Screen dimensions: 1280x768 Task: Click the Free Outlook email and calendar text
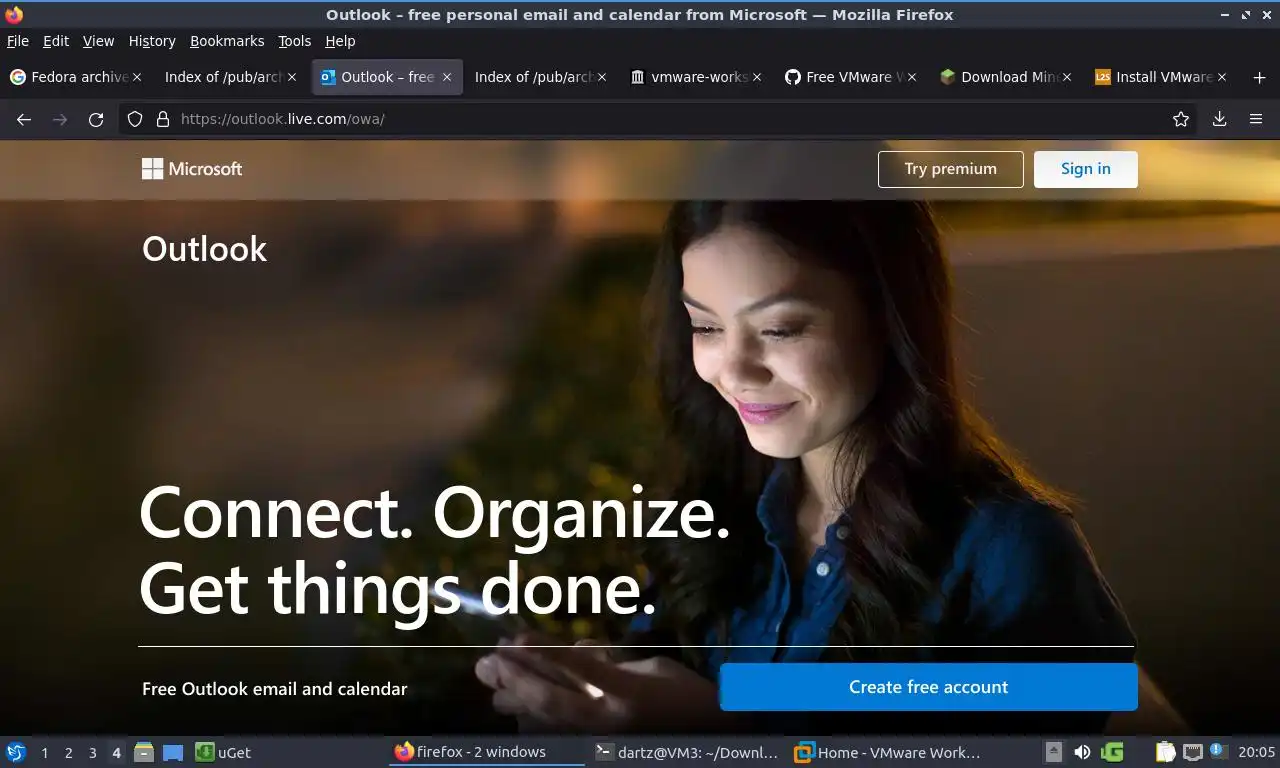click(275, 689)
